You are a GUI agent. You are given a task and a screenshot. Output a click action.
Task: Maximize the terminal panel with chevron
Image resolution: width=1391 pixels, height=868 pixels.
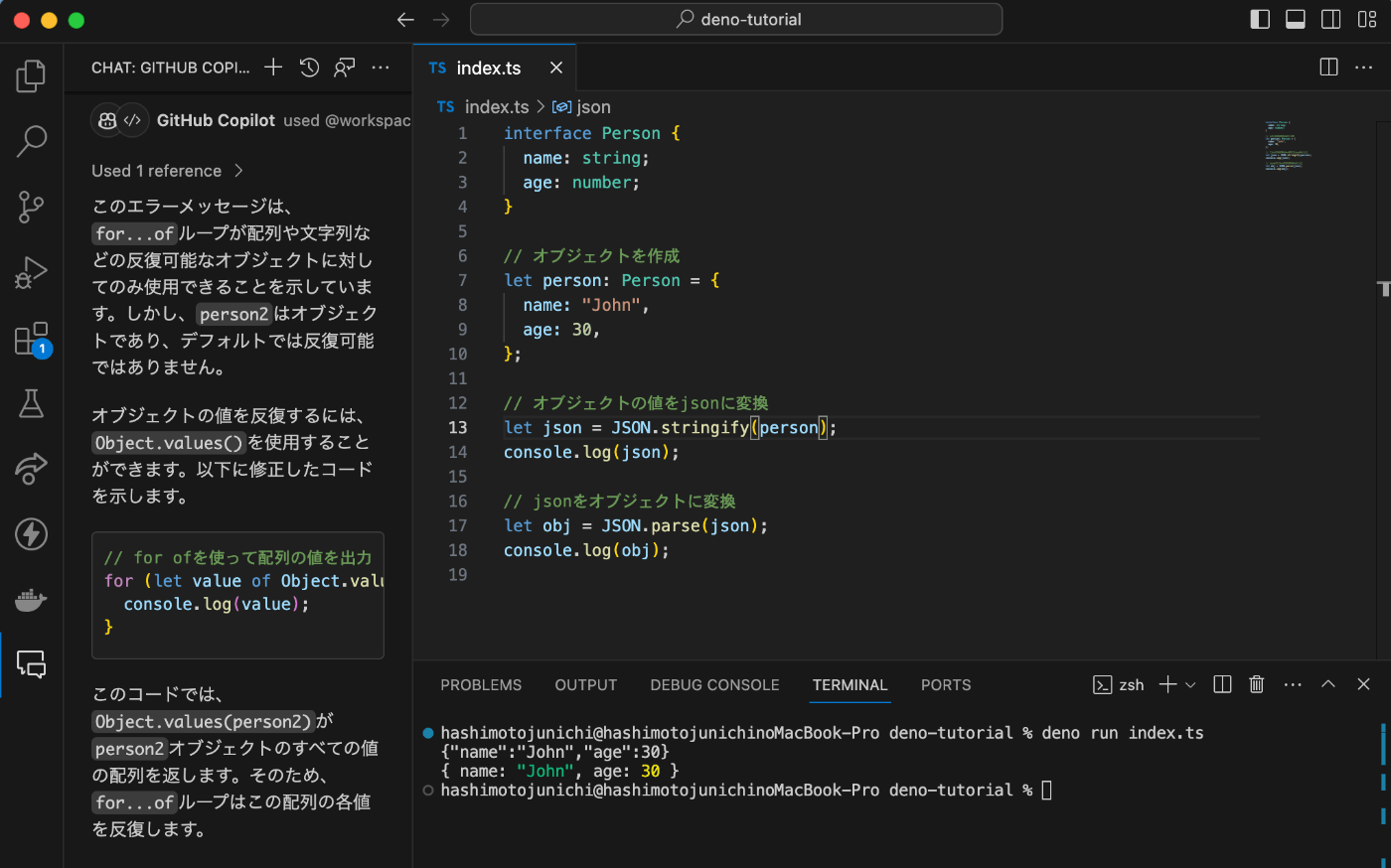[1327, 684]
